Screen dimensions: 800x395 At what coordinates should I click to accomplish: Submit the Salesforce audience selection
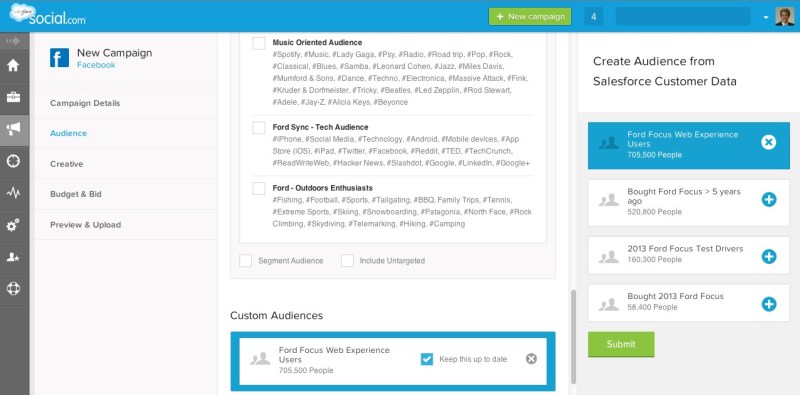click(621, 344)
